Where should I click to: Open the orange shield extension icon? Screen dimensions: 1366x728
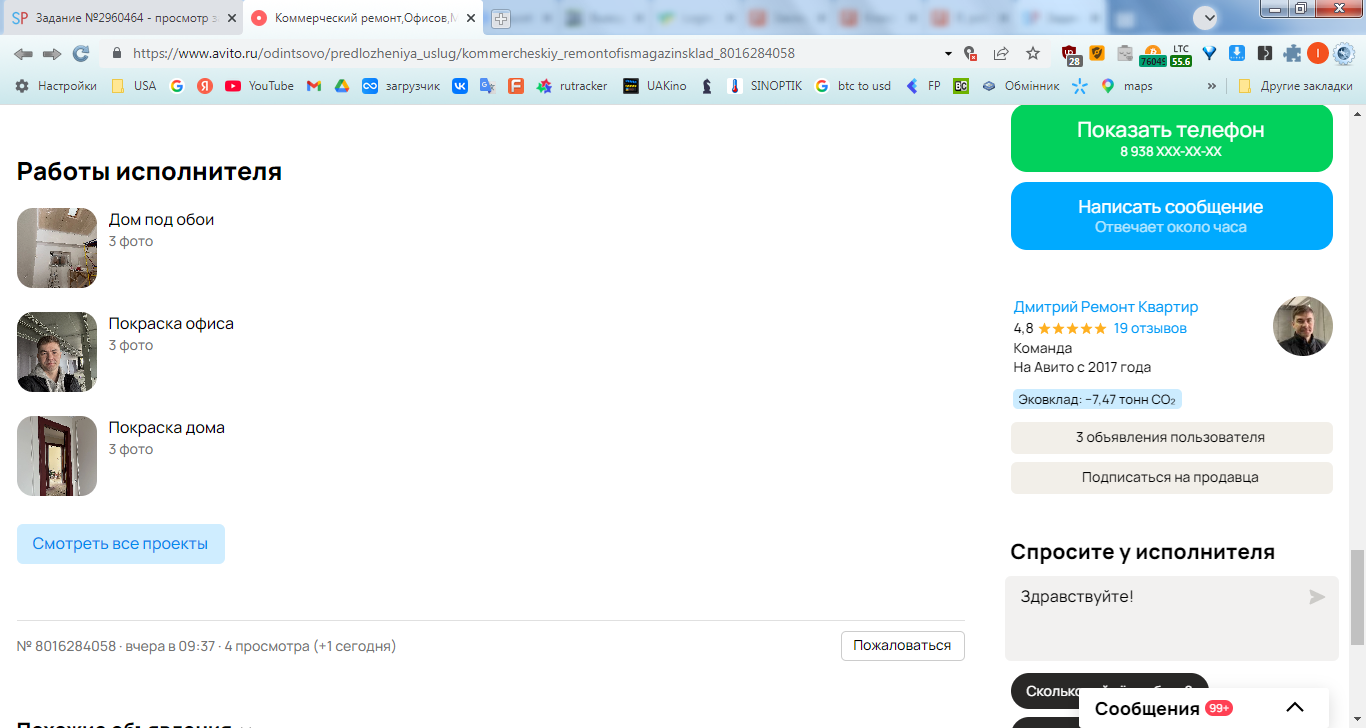tap(1097, 53)
